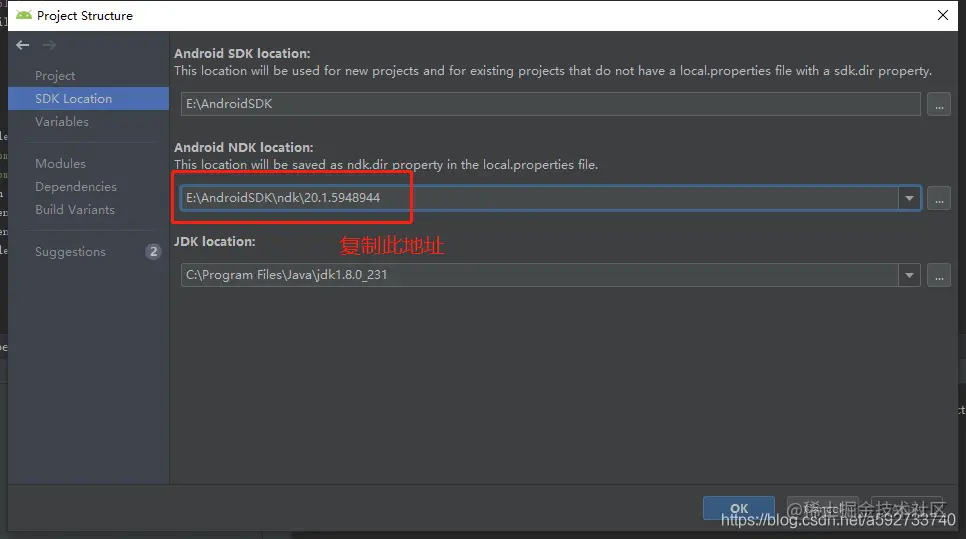This screenshot has width=966, height=539.
Task: Browse for Android SDK location folder
Action: point(939,104)
